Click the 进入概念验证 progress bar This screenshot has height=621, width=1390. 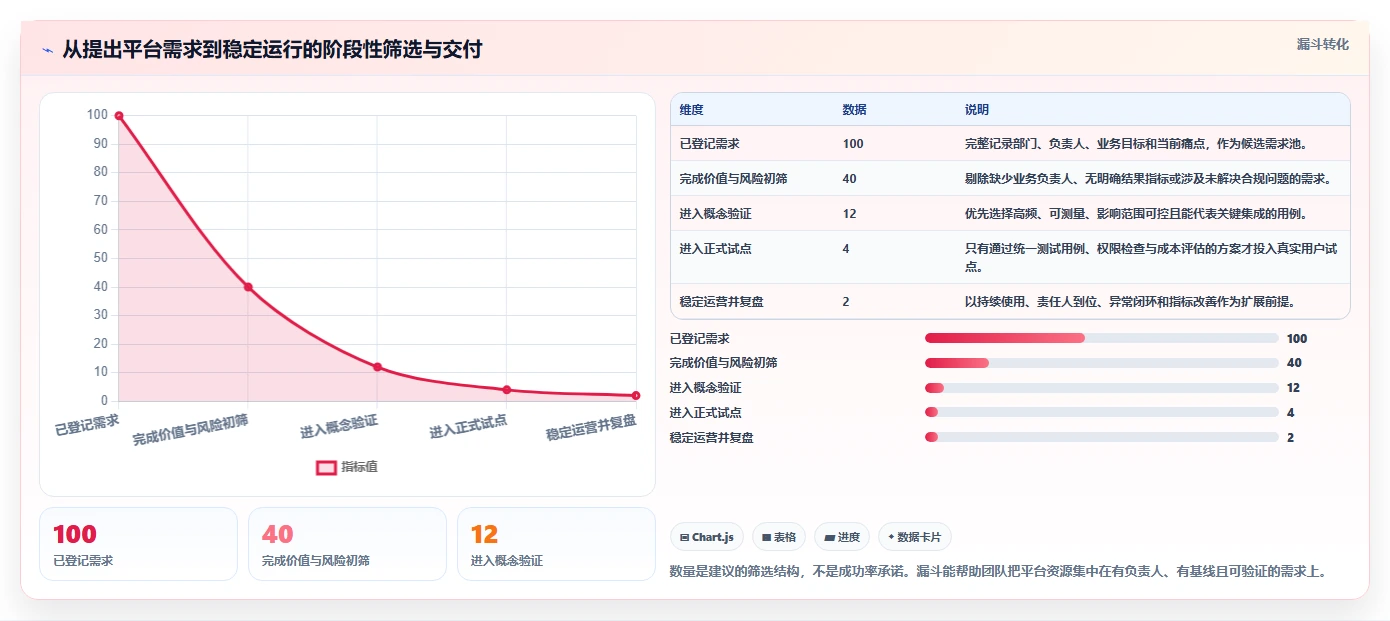(1102, 388)
